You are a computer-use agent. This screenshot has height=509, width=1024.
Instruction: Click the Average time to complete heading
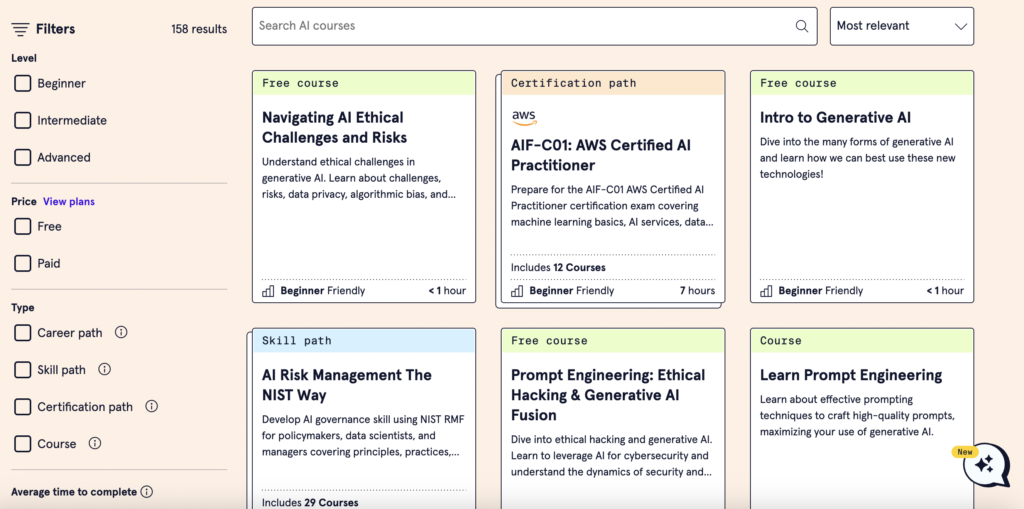[x=74, y=492]
